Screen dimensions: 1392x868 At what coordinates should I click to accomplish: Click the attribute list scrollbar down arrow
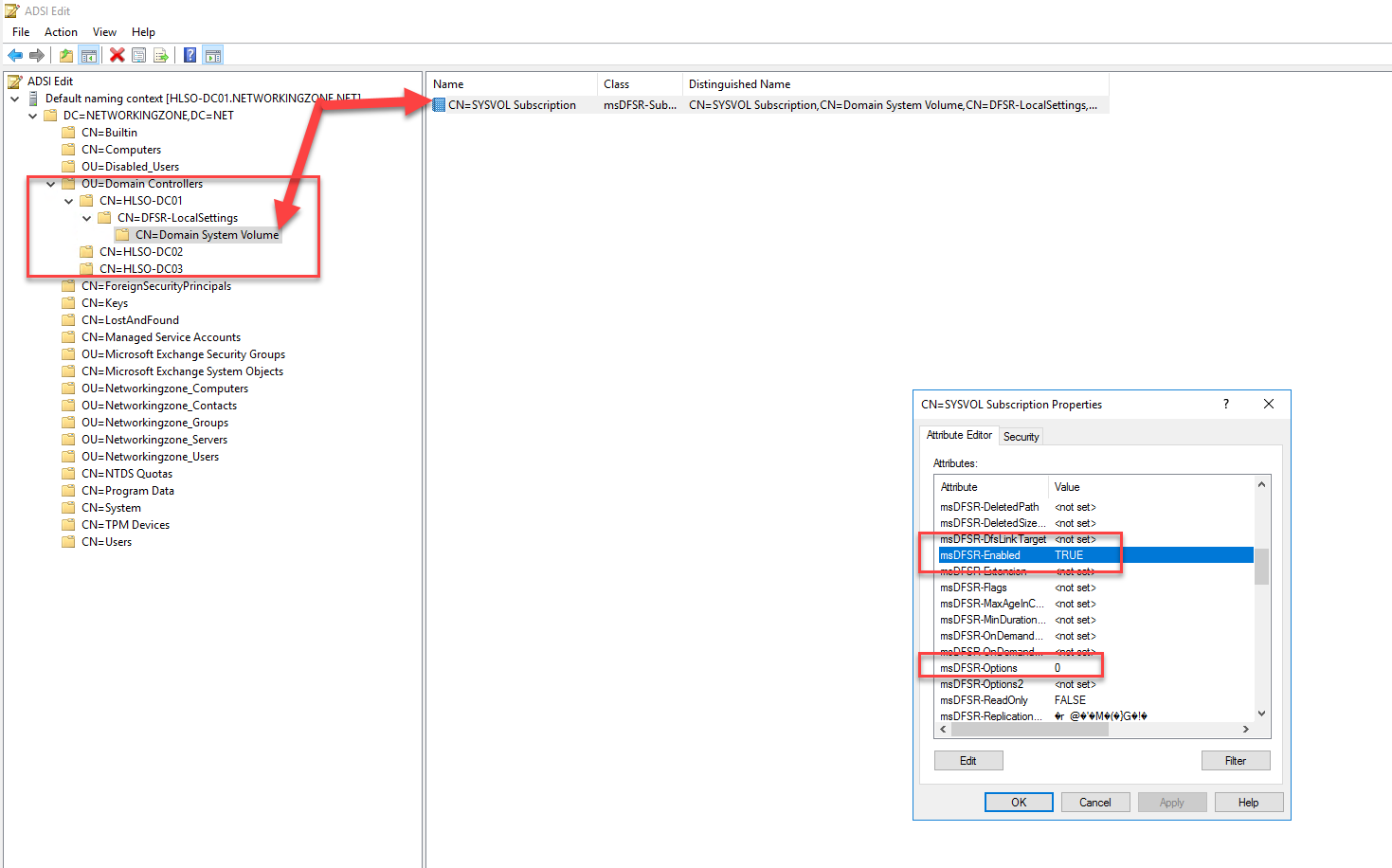click(1261, 714)
